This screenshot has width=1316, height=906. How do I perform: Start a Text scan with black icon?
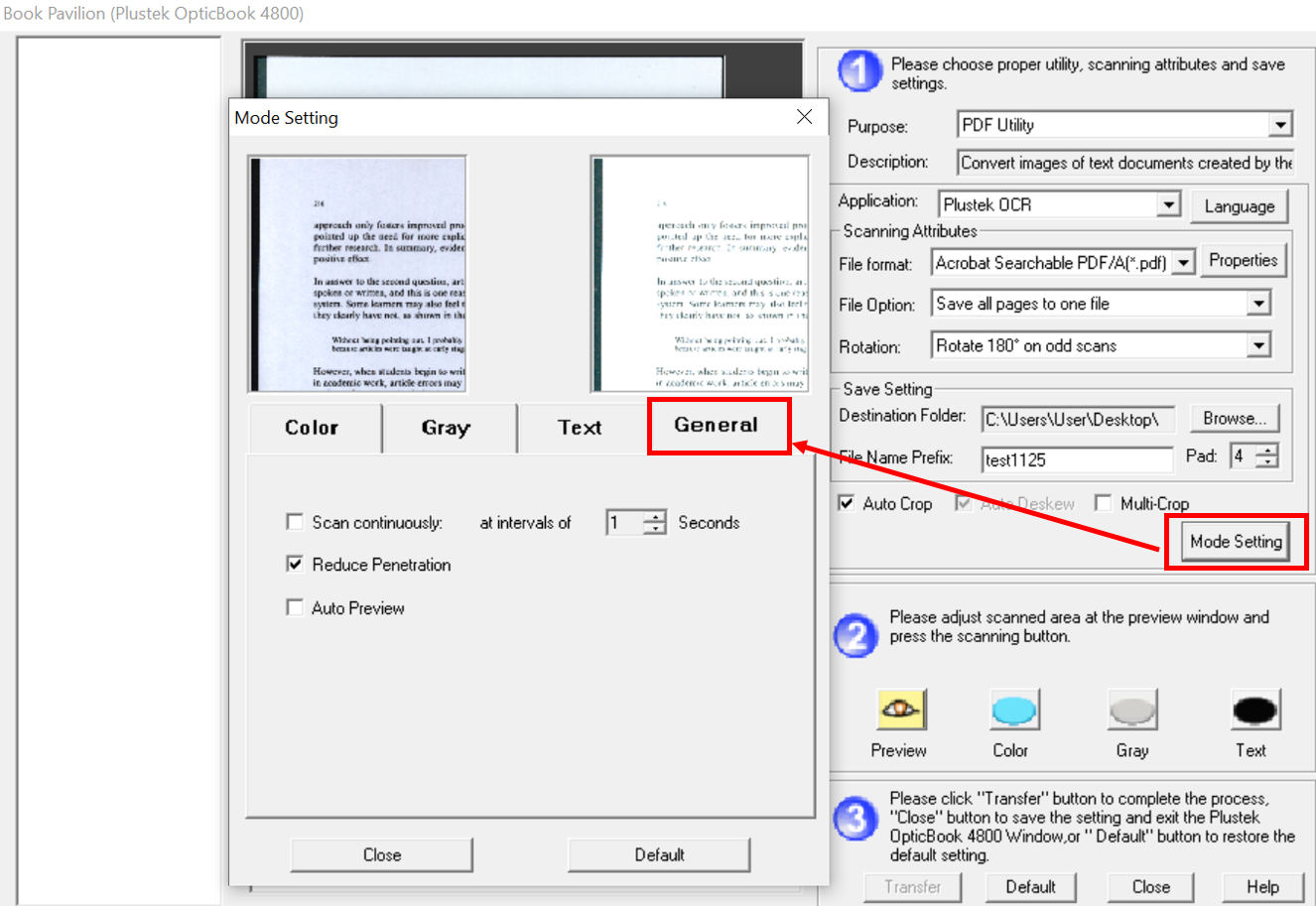point(1254,710)
